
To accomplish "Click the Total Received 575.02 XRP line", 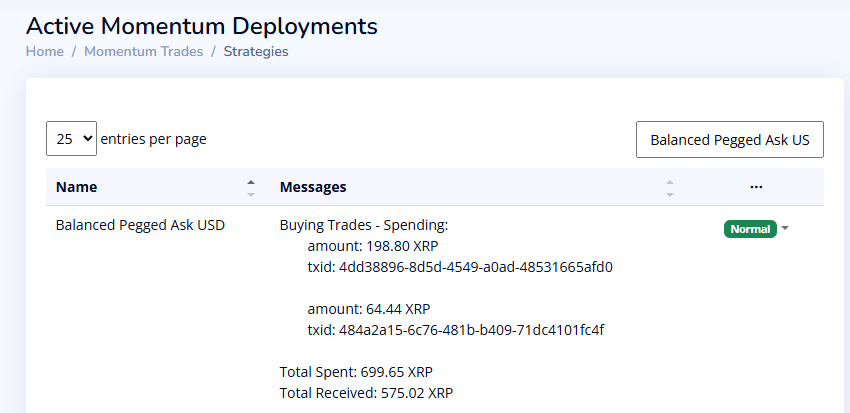I will [367, 393].
